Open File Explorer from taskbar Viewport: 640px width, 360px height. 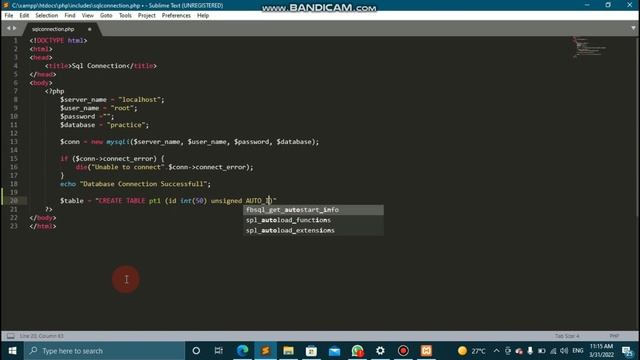pos(288,351)
